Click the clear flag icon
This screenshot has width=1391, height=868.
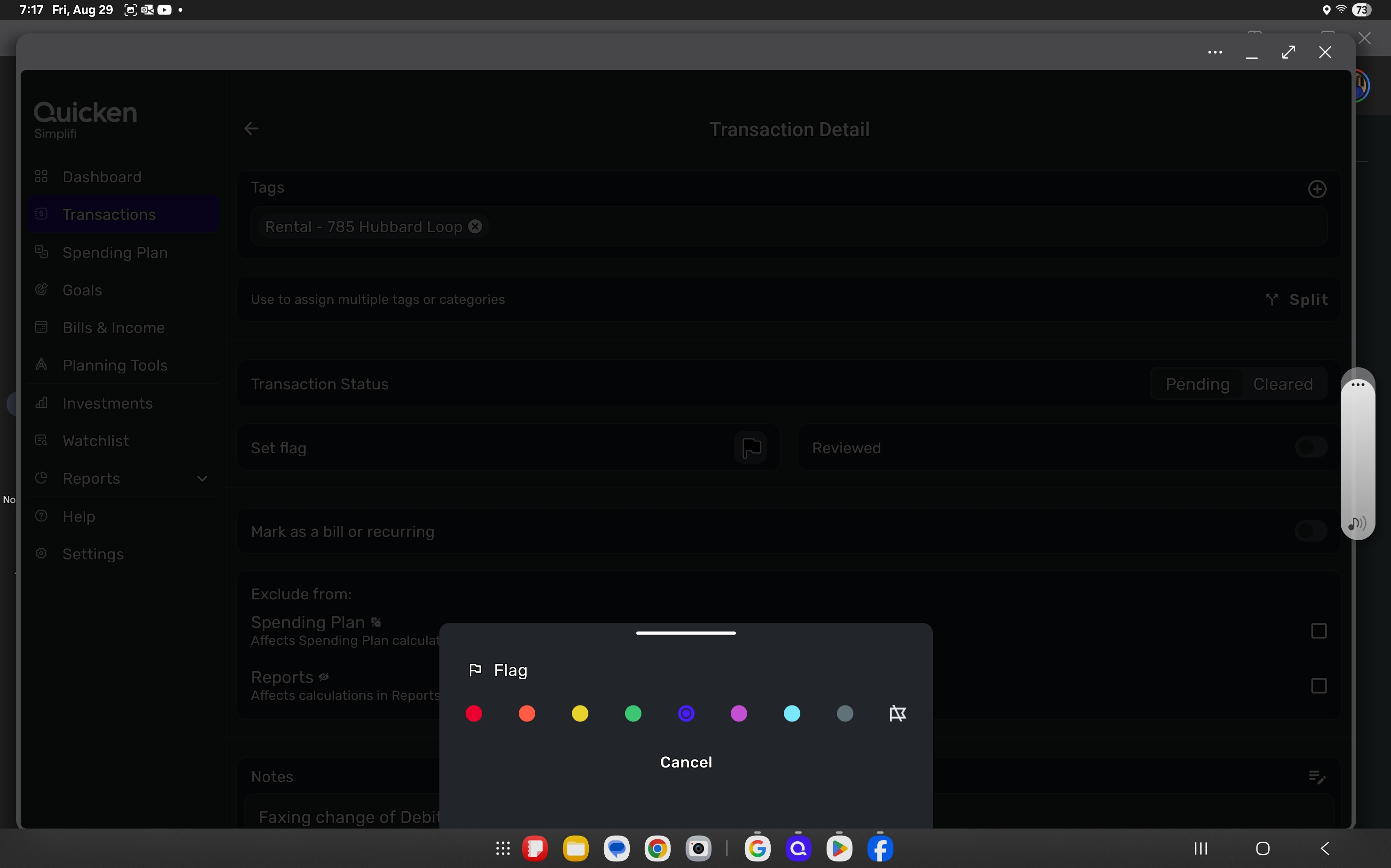[x=897, y=713]
